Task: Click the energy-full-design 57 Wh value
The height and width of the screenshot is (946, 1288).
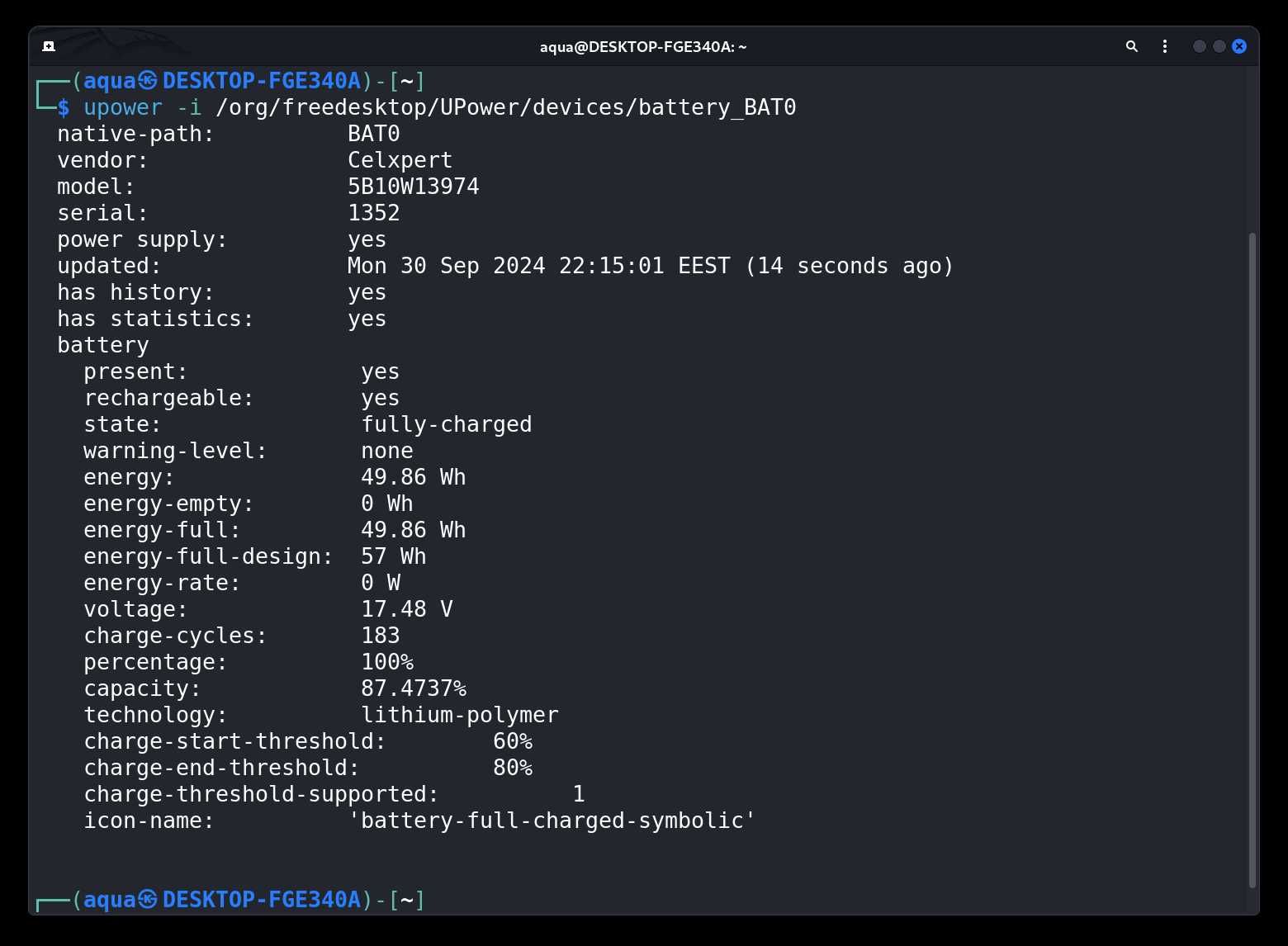Action: [x=393, y=556]
